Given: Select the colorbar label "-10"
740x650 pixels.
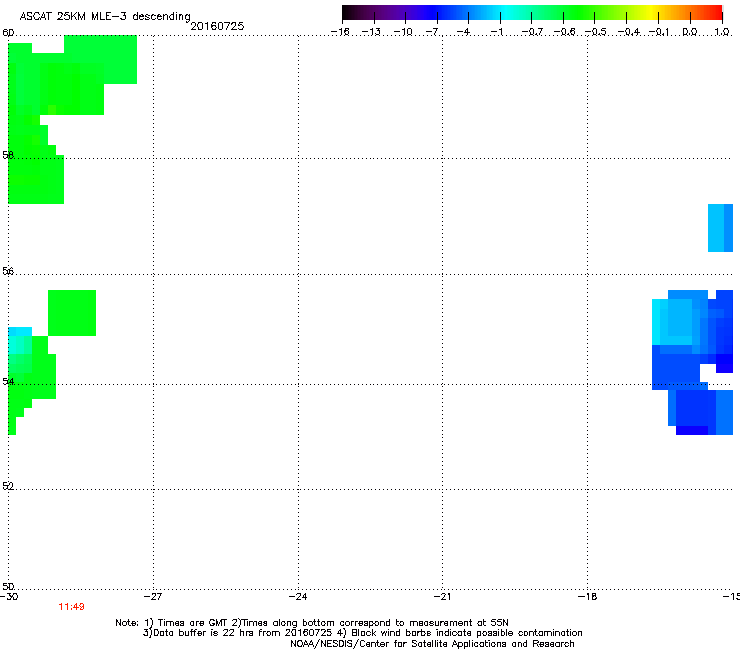Looking at the screenshot, I should pyautogui.click(x=403, y=32).
